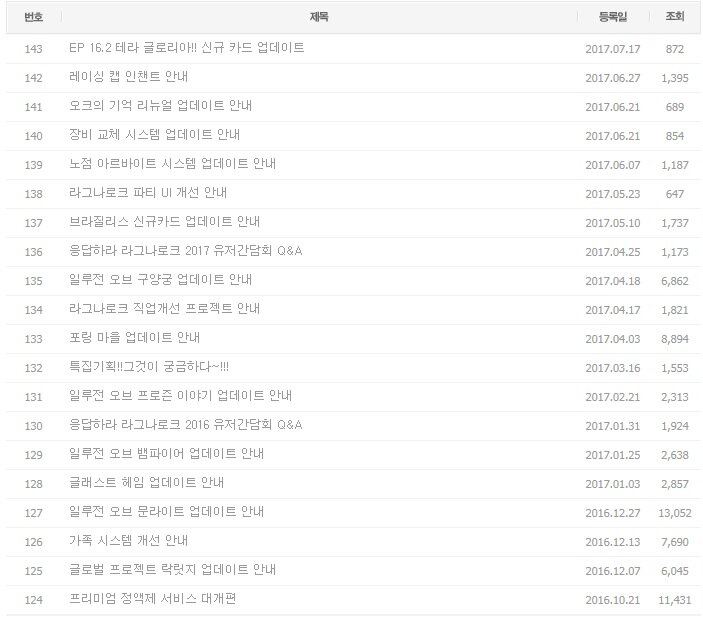
Task: Open post '글로벌 프로젝트 락릿지 업데이트 안내'
Action: pos(173,569)
